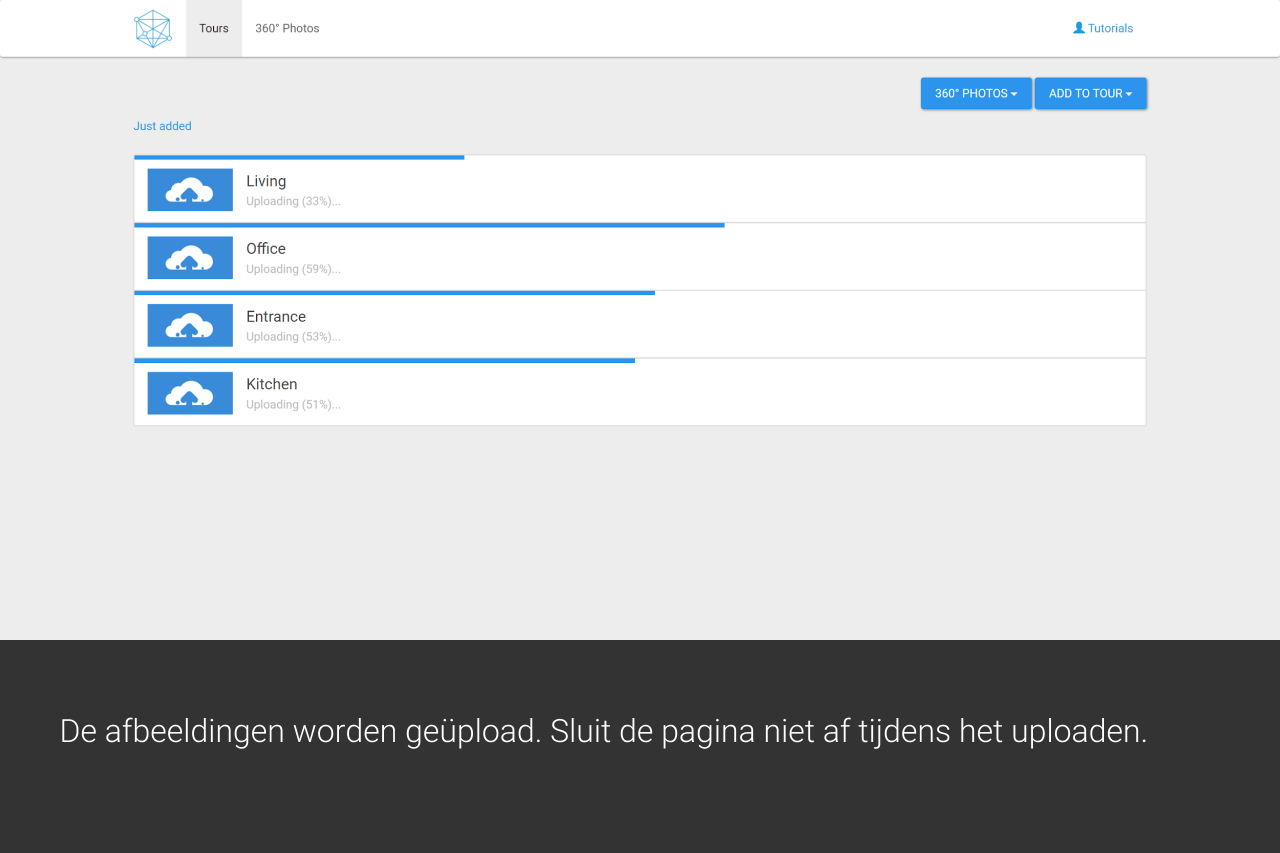Expand the ADD TO TOUR dropdown
Image resolution: width=1280 pixels, height=853 pixels.
(1090, 93)
